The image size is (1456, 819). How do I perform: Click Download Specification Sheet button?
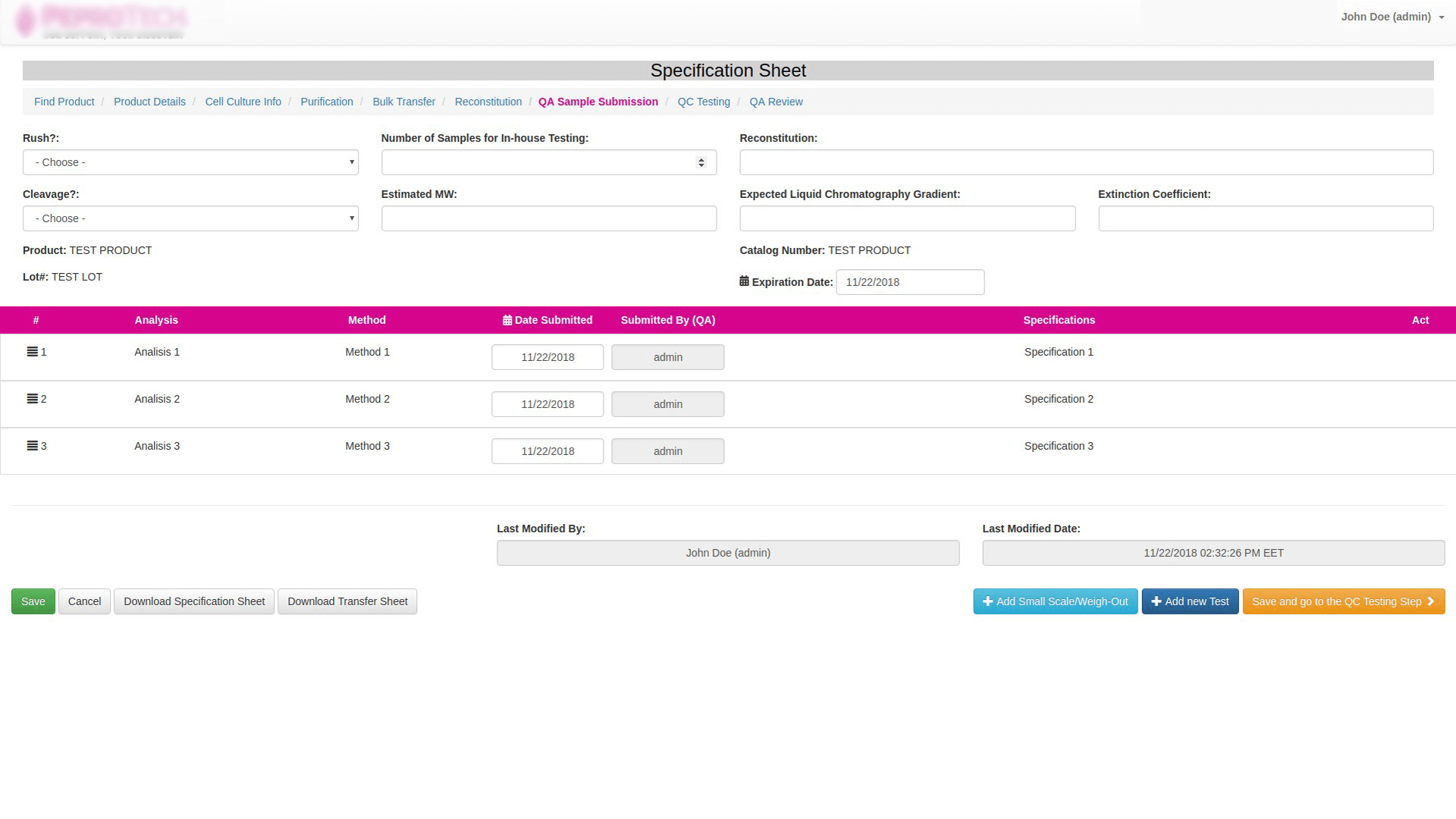(194, 601)
